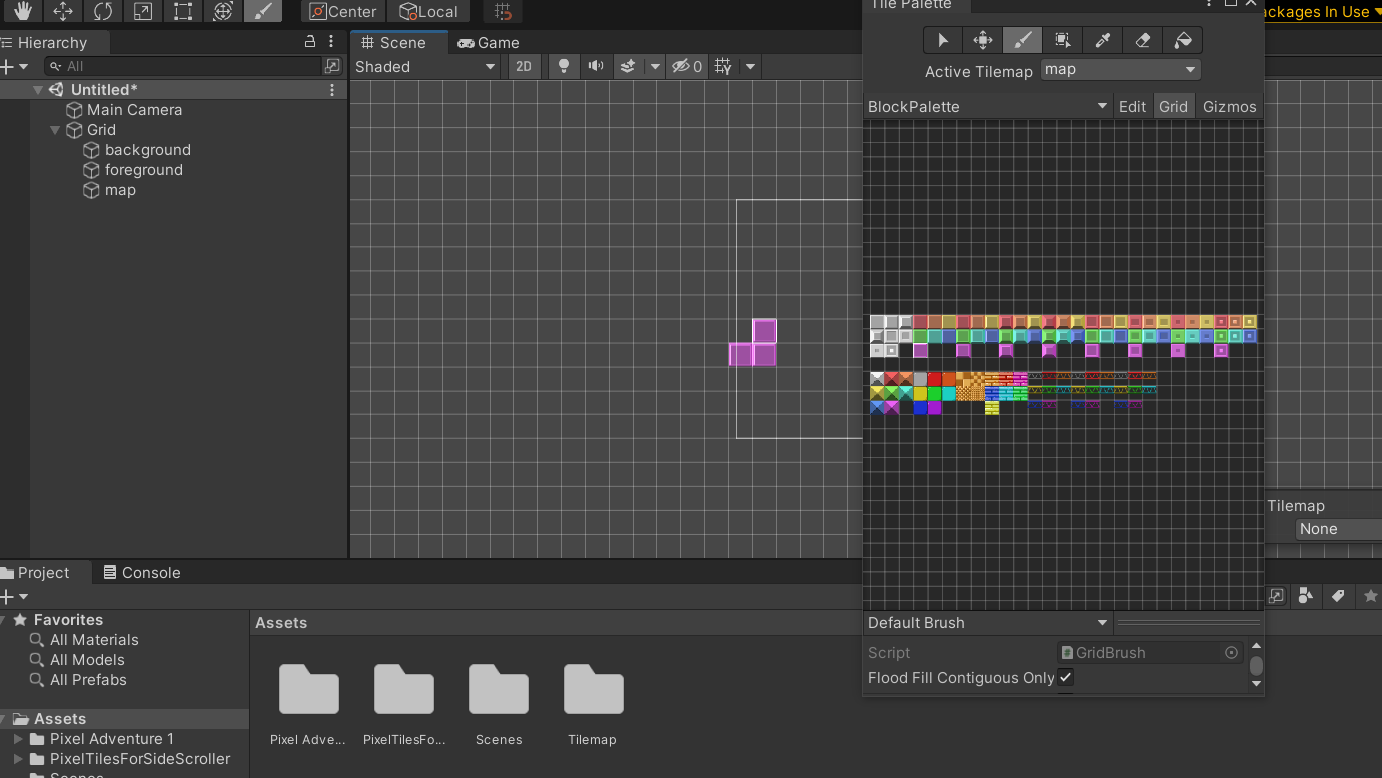Screen dimensions: 1382x778
Task: Toggle scene lighting bulb icon
Action: click(564, 66)
